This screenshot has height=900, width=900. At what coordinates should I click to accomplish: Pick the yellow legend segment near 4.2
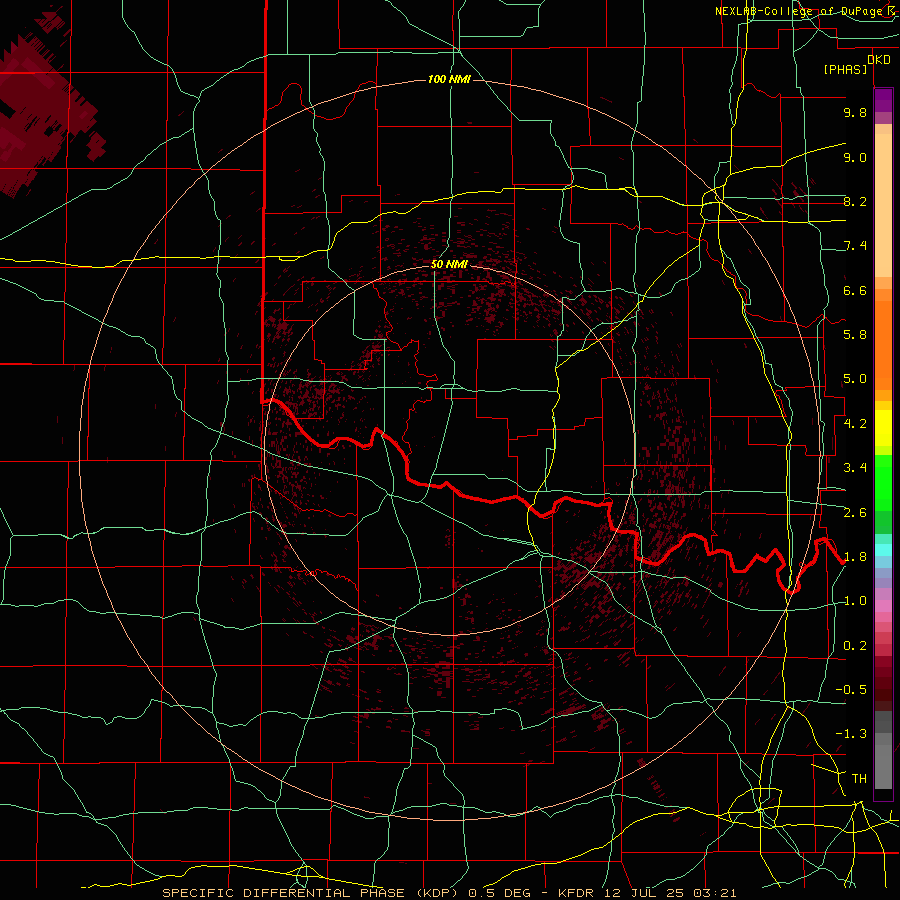tap(883, 428)
